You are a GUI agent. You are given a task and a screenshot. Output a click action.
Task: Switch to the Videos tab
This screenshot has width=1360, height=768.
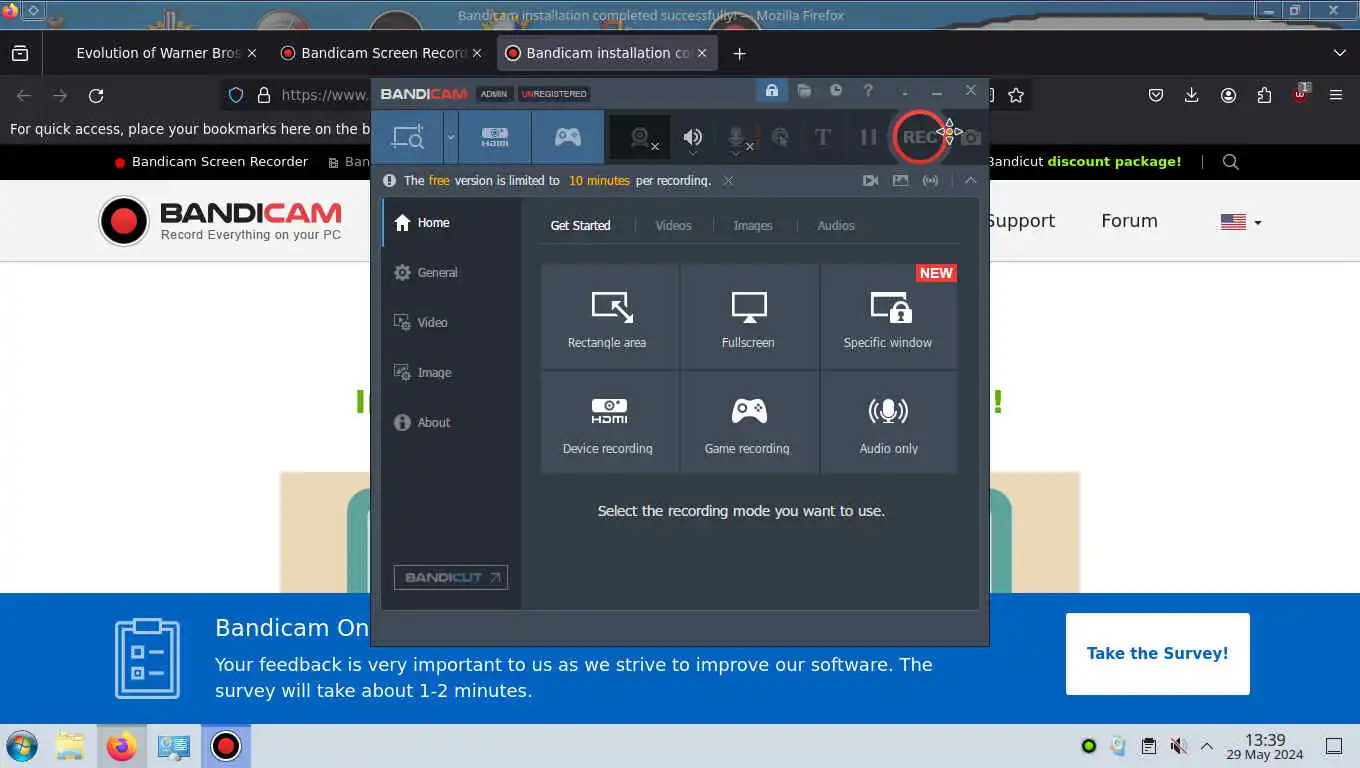coord(673,226)
